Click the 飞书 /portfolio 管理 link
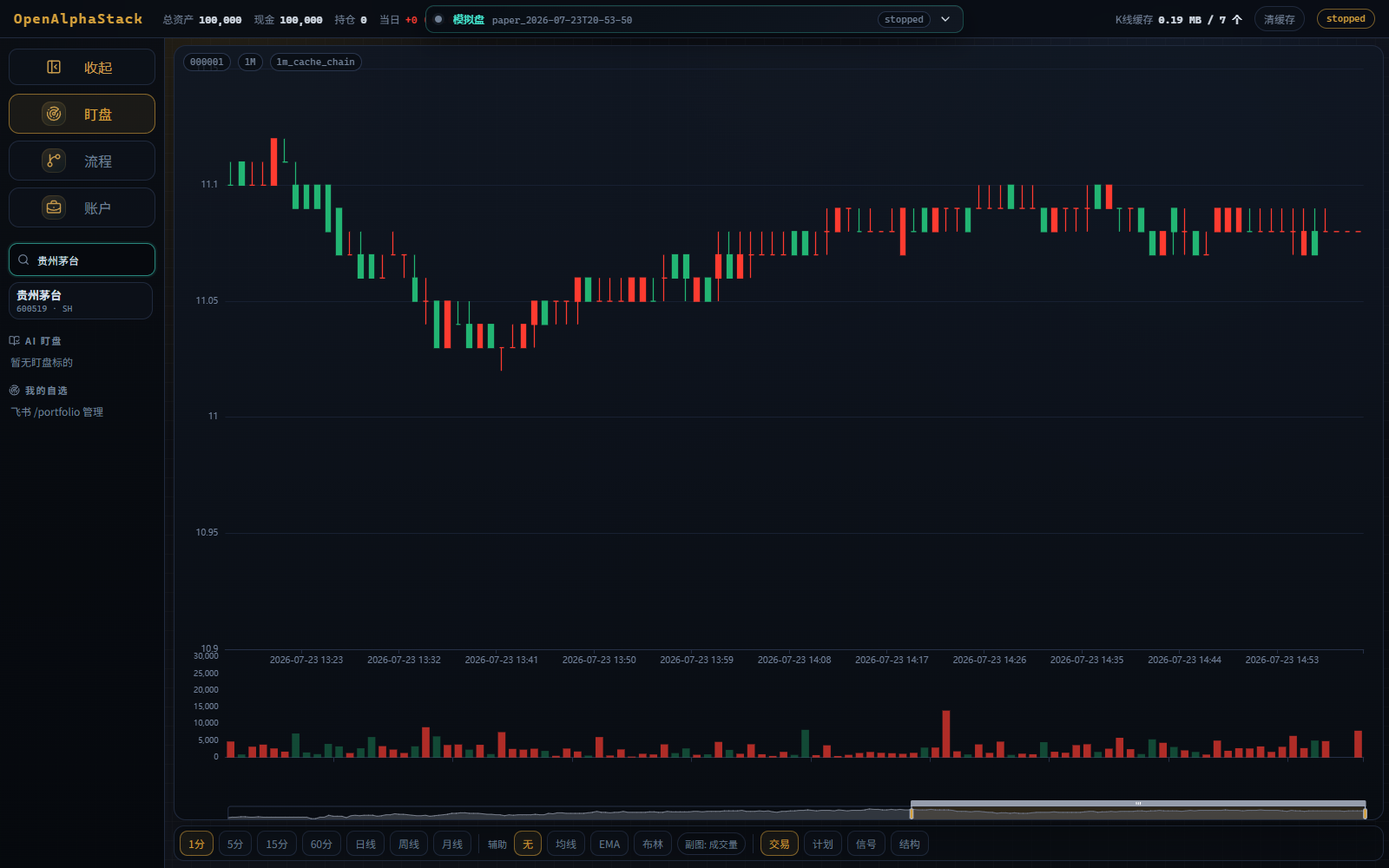The image size is (1389, 868). pos(56,411)
